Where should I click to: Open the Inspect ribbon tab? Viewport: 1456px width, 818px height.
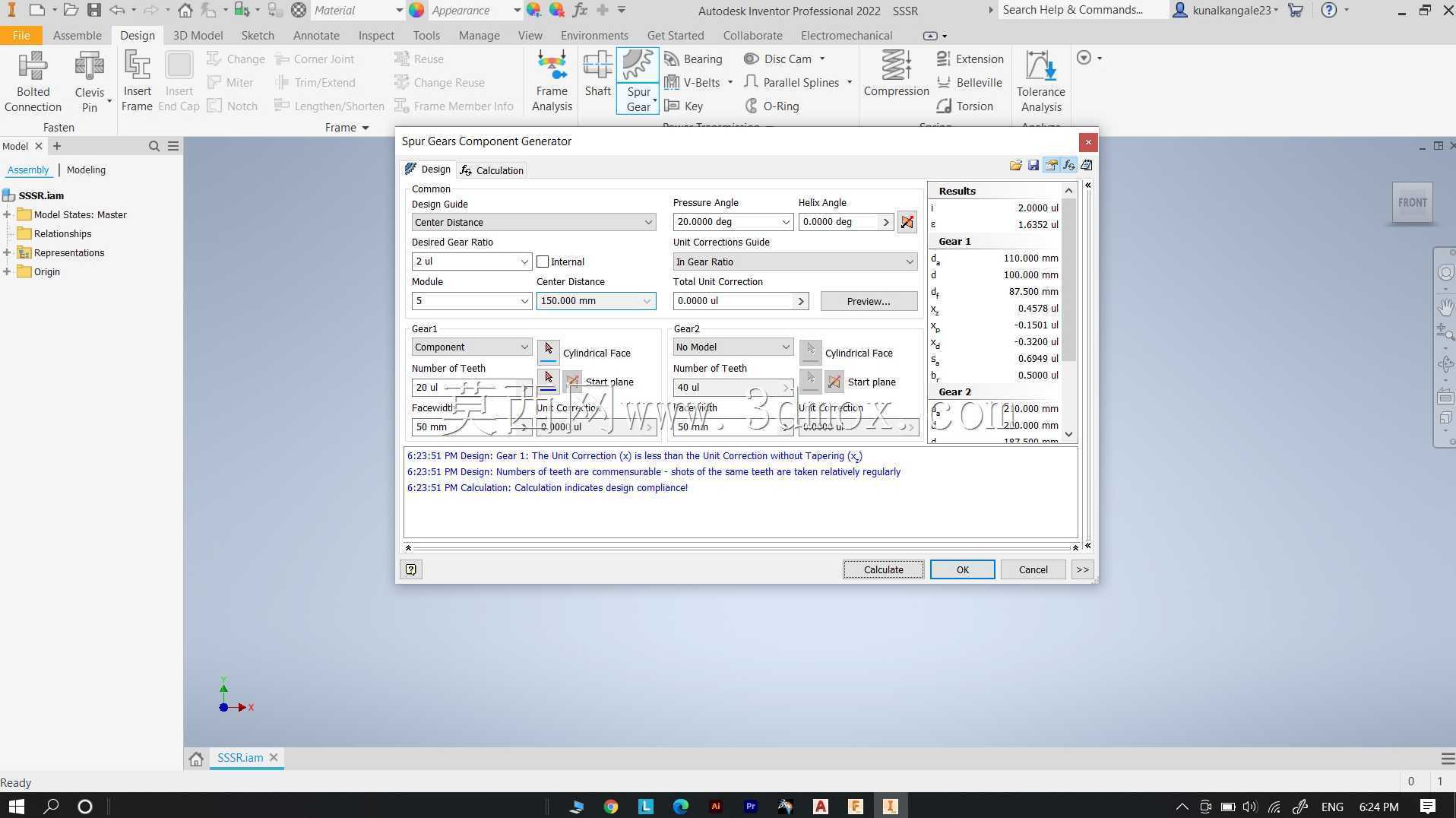tap(376, 36)
